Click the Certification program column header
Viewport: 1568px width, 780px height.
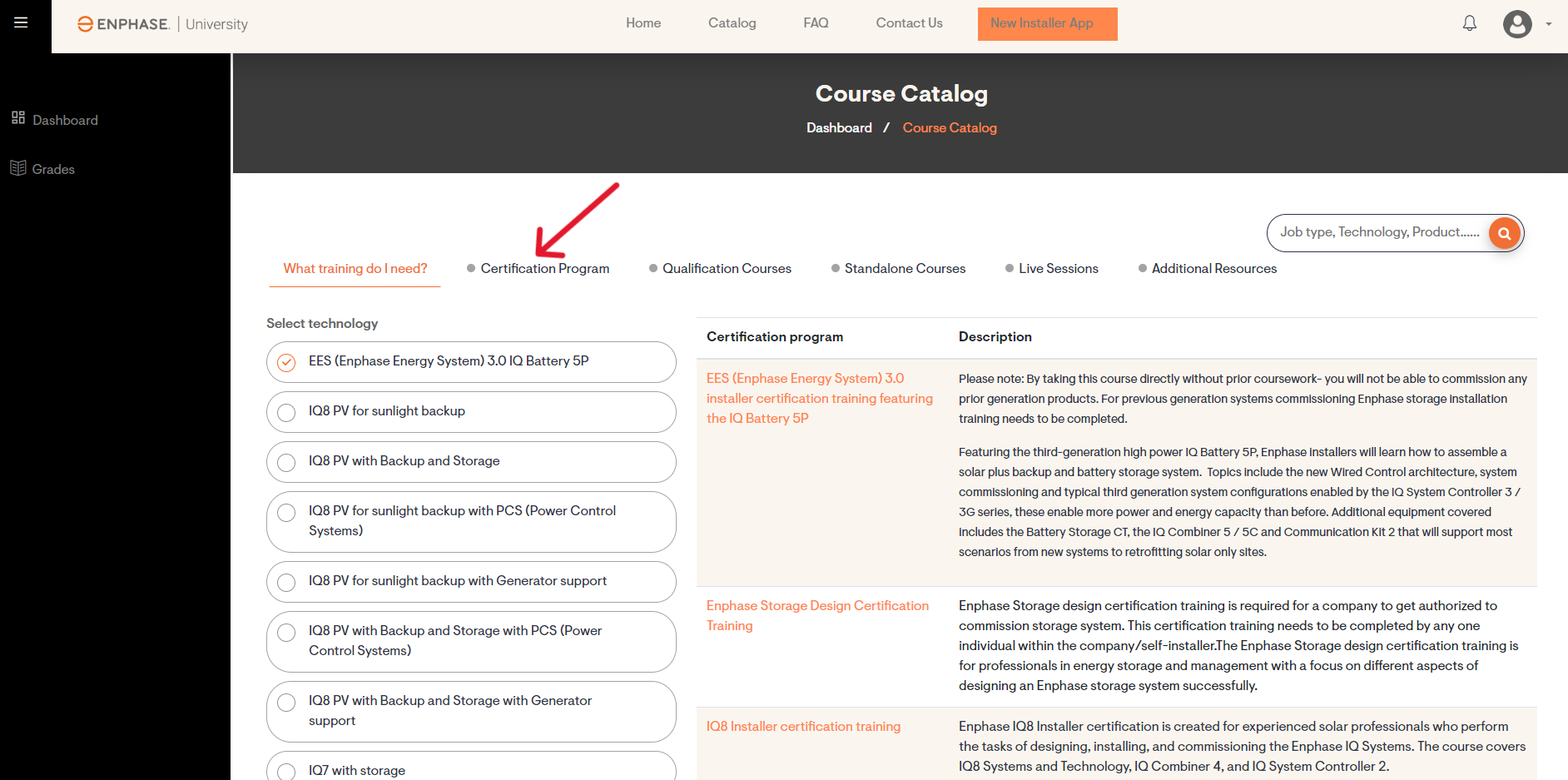point(775,336)
